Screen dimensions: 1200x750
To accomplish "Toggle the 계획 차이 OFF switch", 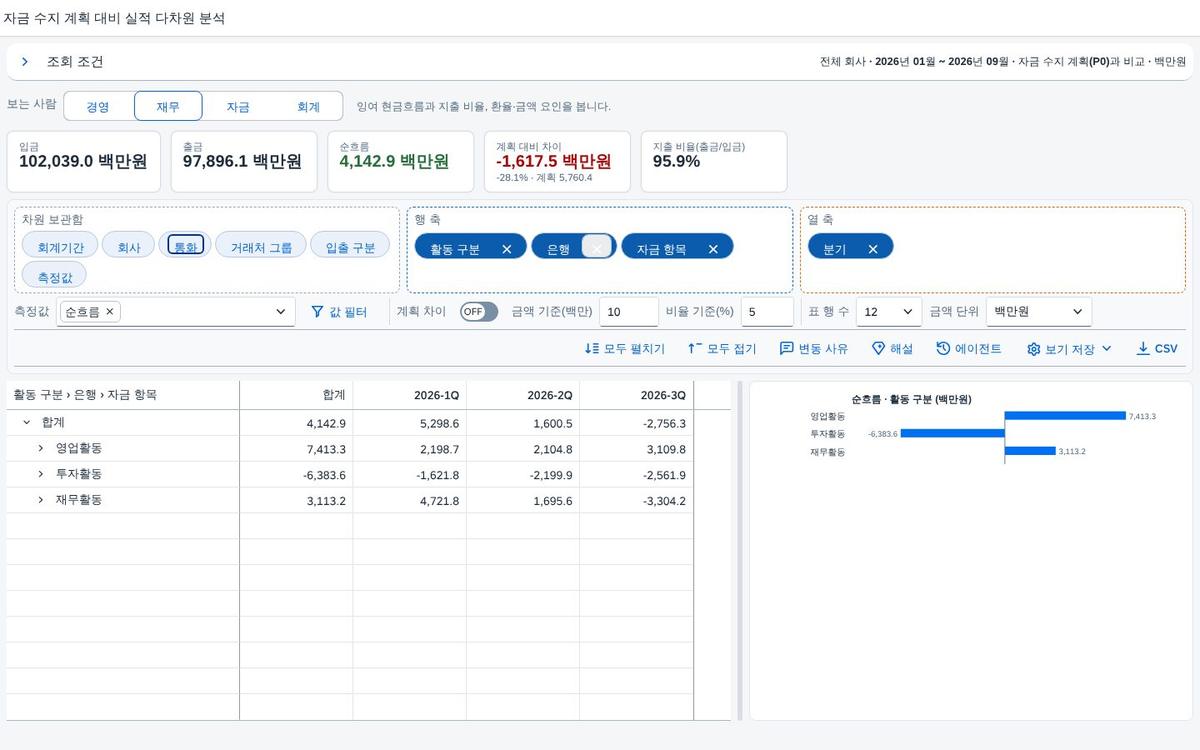I will coord(479,312).
